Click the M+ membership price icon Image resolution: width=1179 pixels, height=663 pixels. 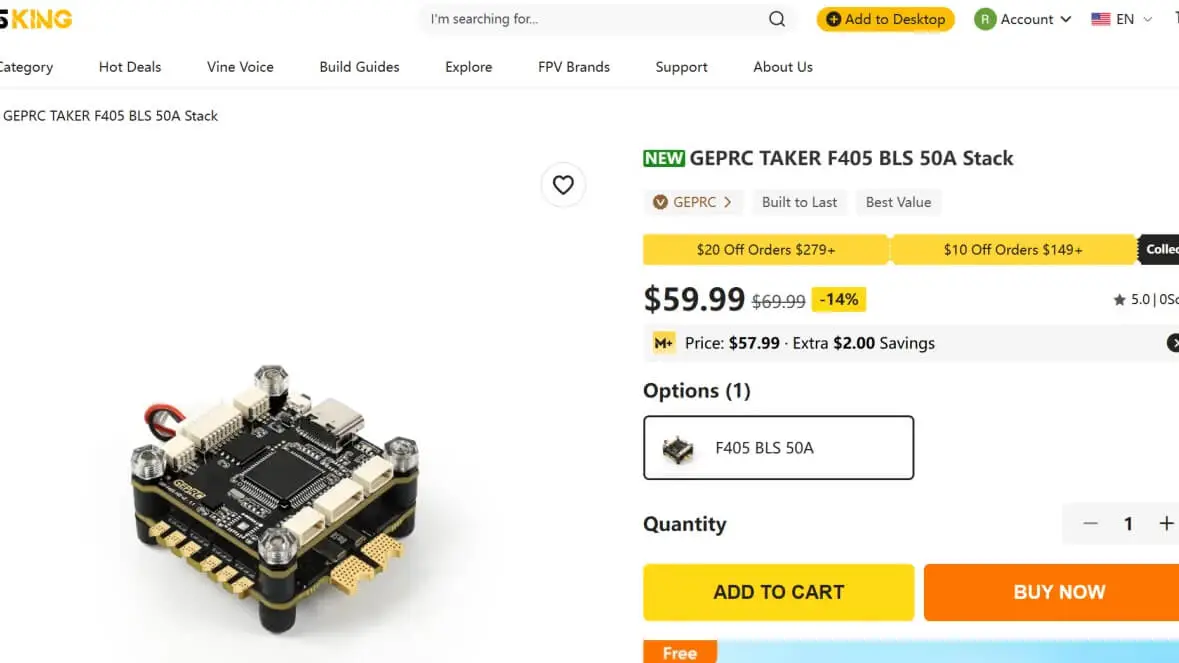[x=664, y=343]
